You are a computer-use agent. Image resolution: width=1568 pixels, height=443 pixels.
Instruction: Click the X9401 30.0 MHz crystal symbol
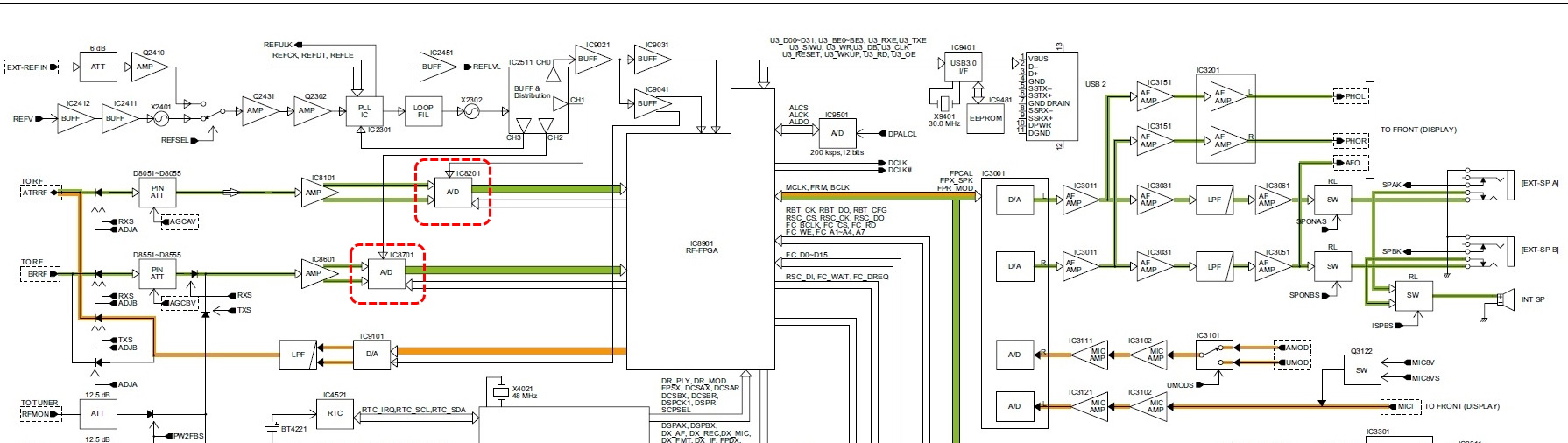tap(944, 102)
